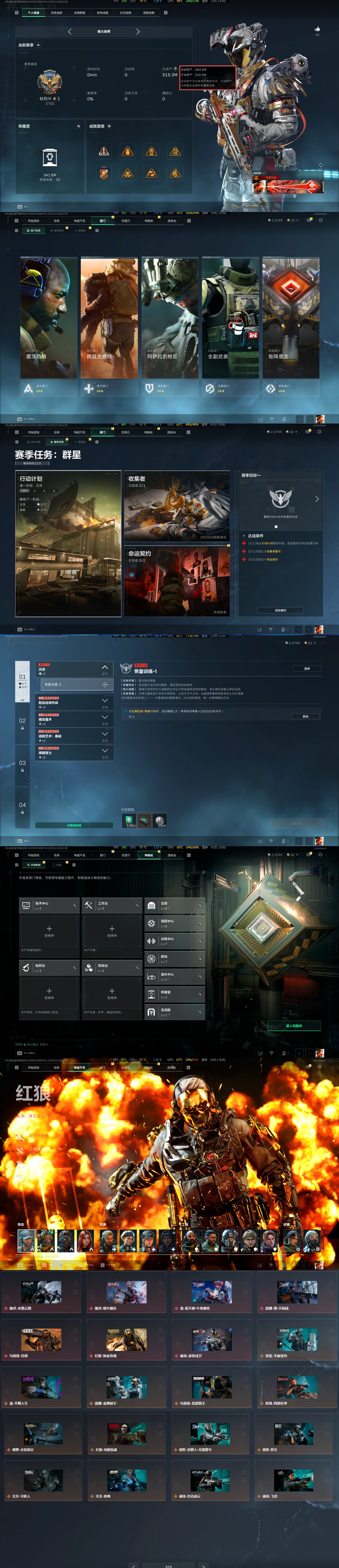Switch to the 历史战绩 profile tab

(x=57, y=13)
